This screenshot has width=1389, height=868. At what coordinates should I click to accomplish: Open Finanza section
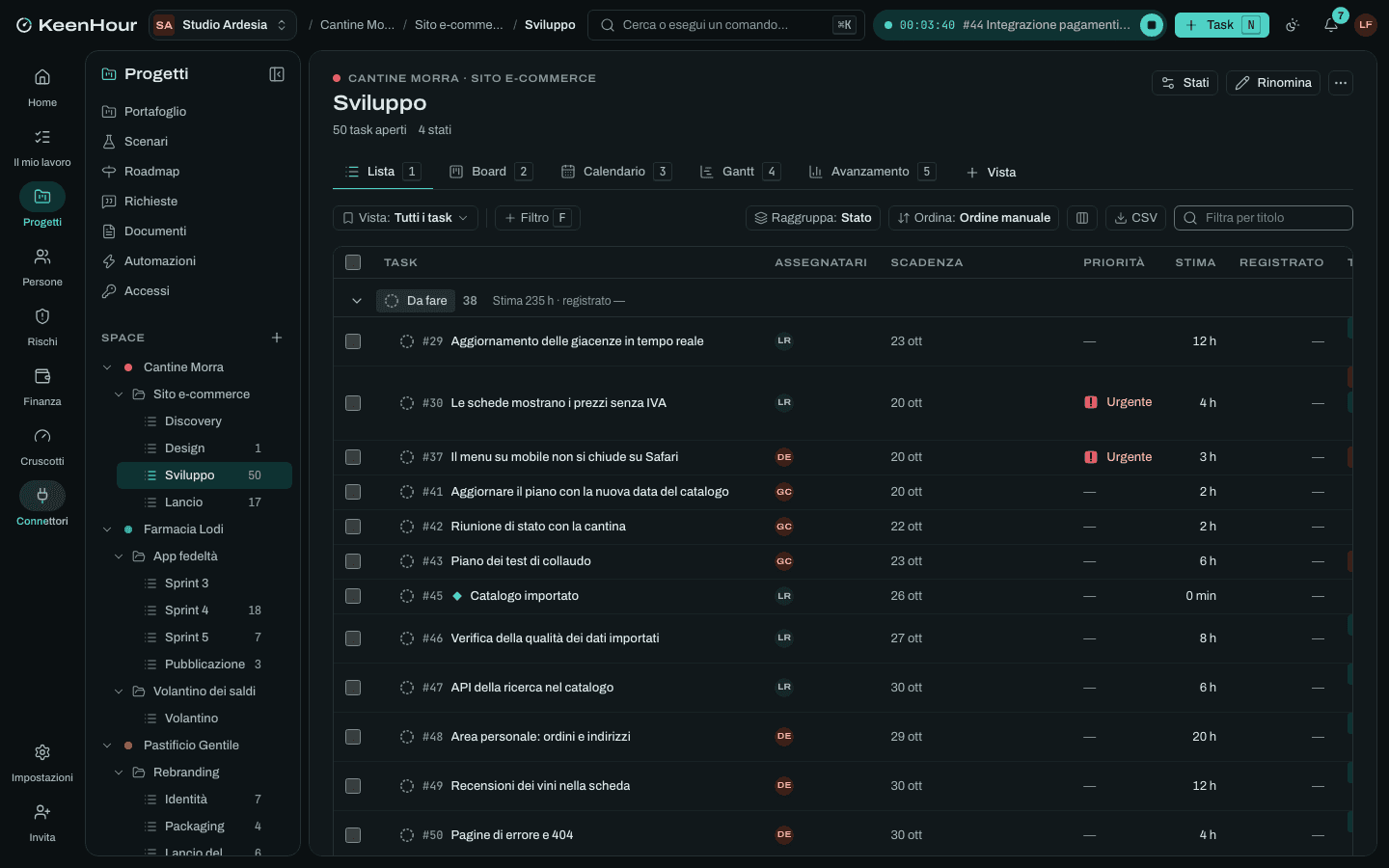coord(42,386)
